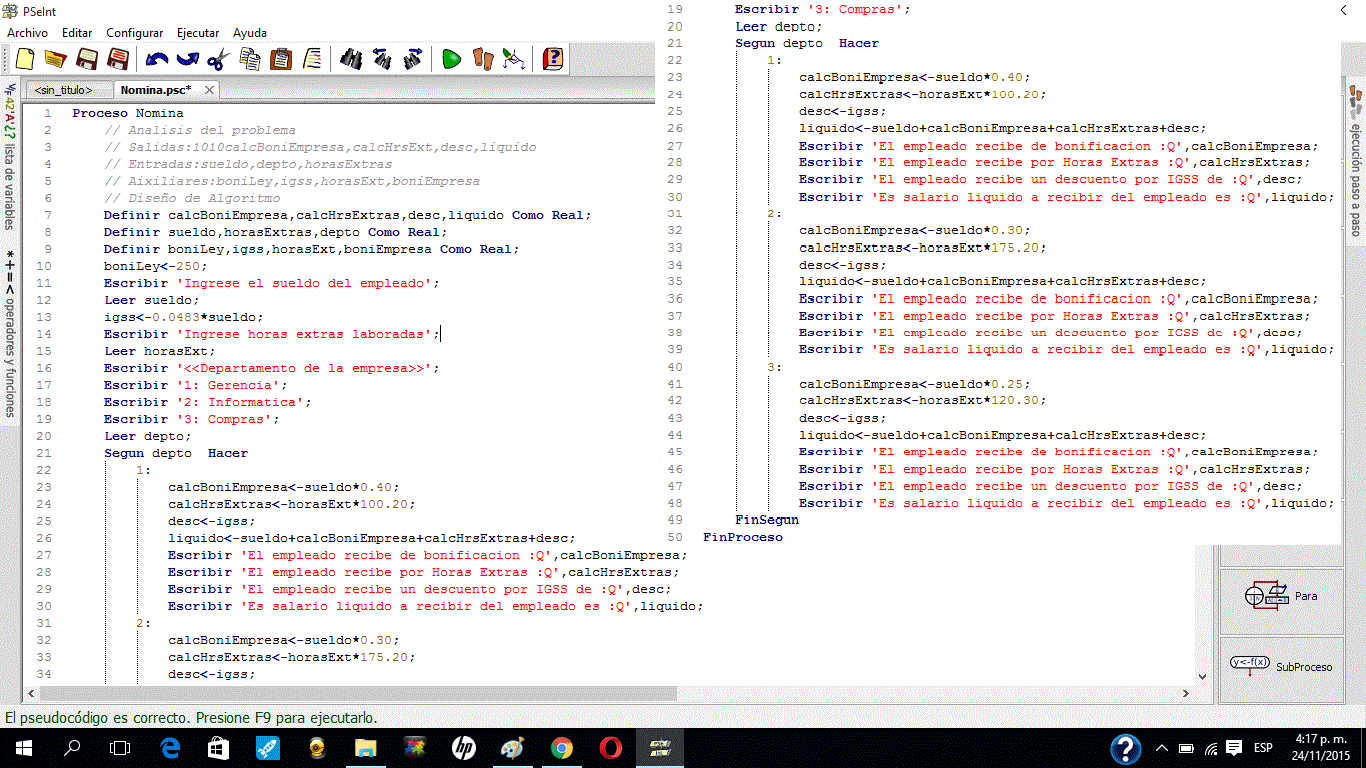Start step-by-step execution with the footprints icon
The height and width of the screenshot is (768, 1366).
click(x=483, y=59)
